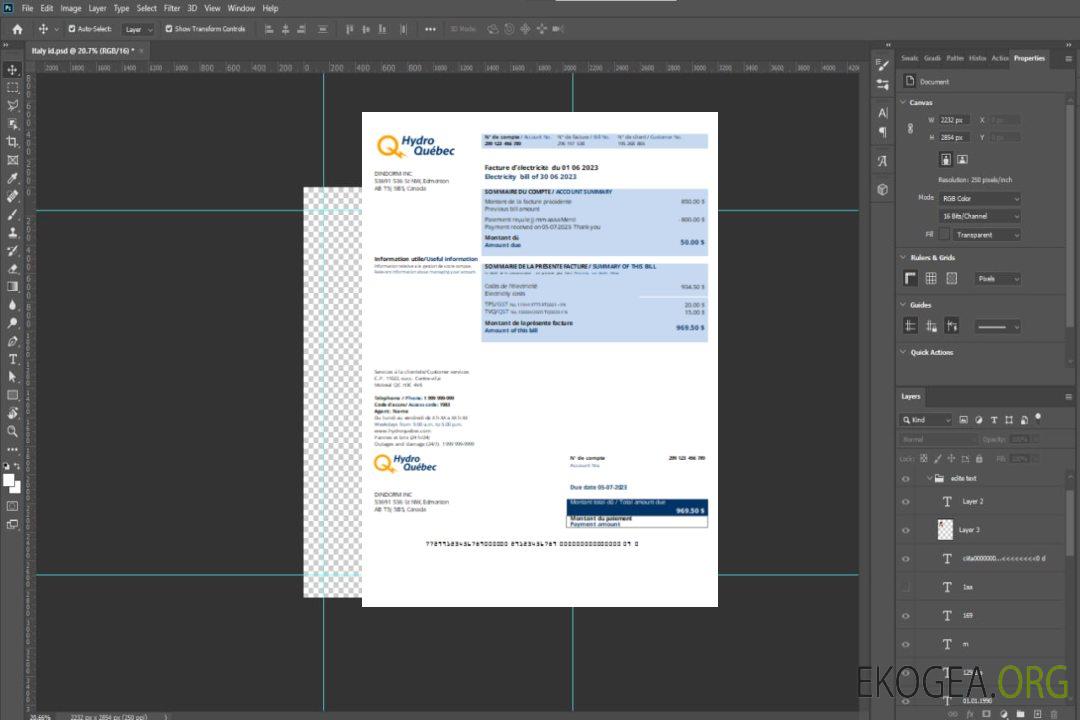
Task: Select portrait canvas orientation icon
Action: pyautogui.click(x=945, y=159)
